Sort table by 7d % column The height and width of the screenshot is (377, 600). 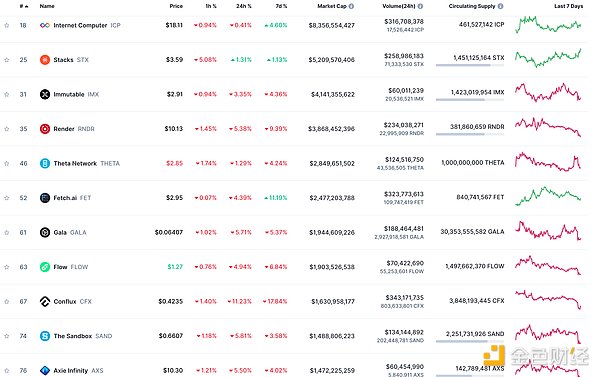(x=281, y=6)
